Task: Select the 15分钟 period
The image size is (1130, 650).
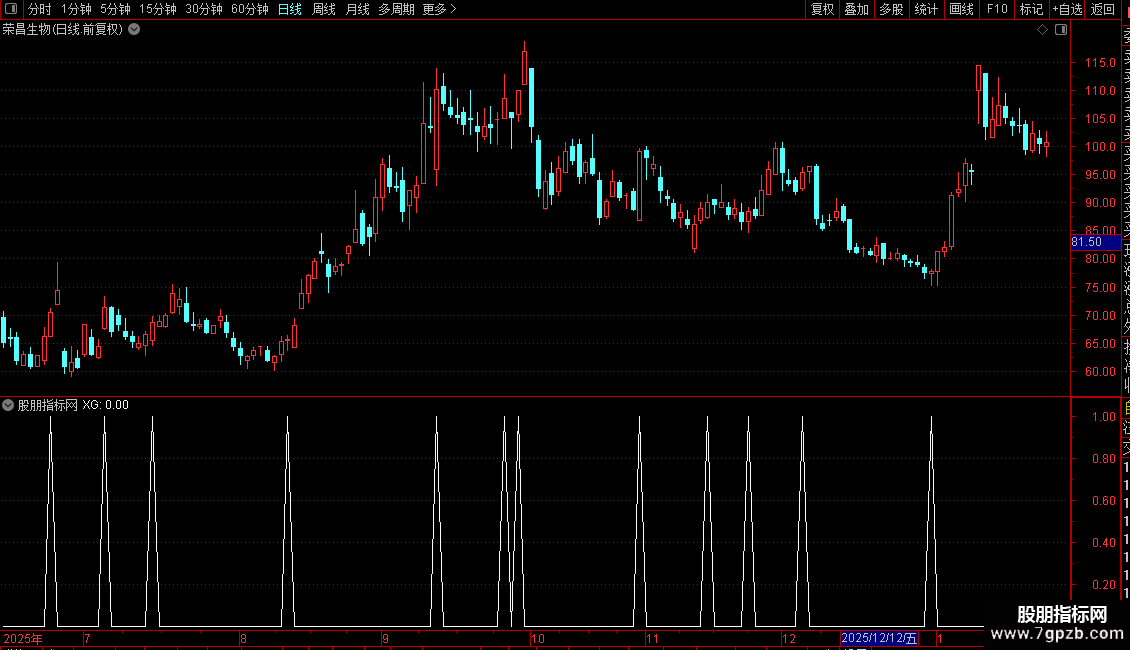Action: coord(158,9)
